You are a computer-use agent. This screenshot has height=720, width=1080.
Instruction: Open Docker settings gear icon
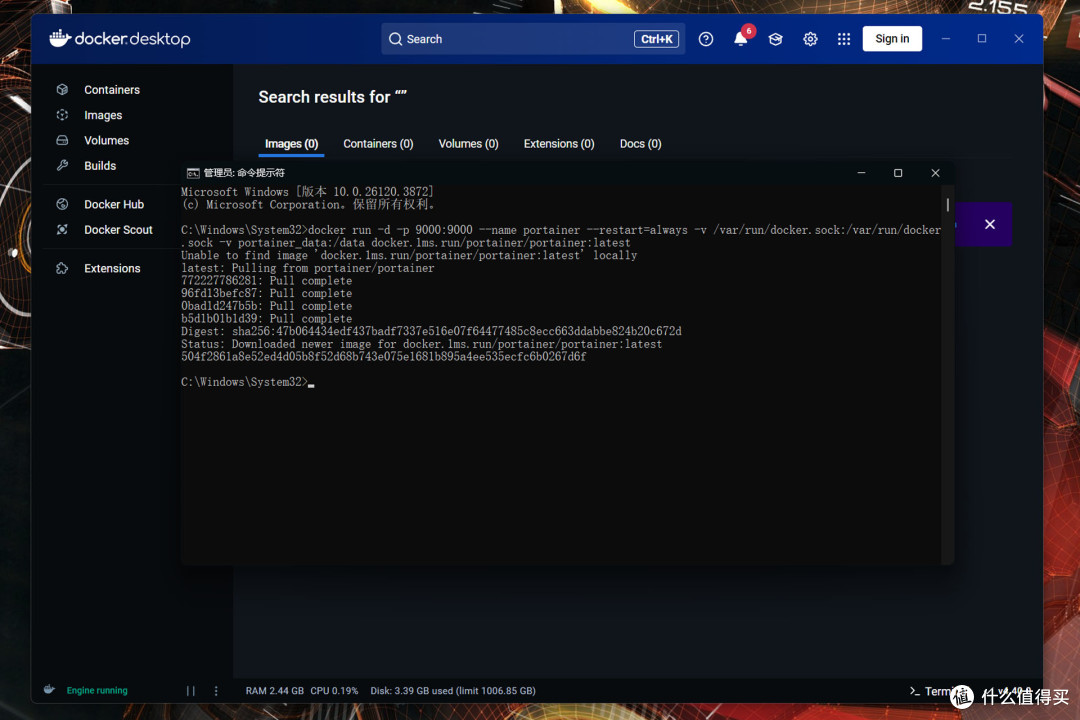(810, 39)
